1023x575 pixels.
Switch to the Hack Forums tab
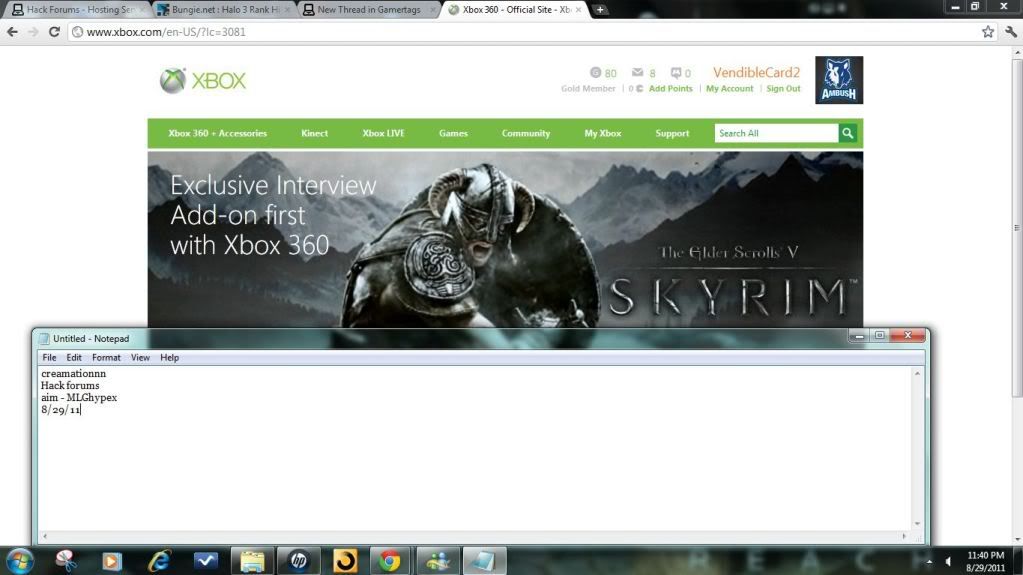pos(78,10)
